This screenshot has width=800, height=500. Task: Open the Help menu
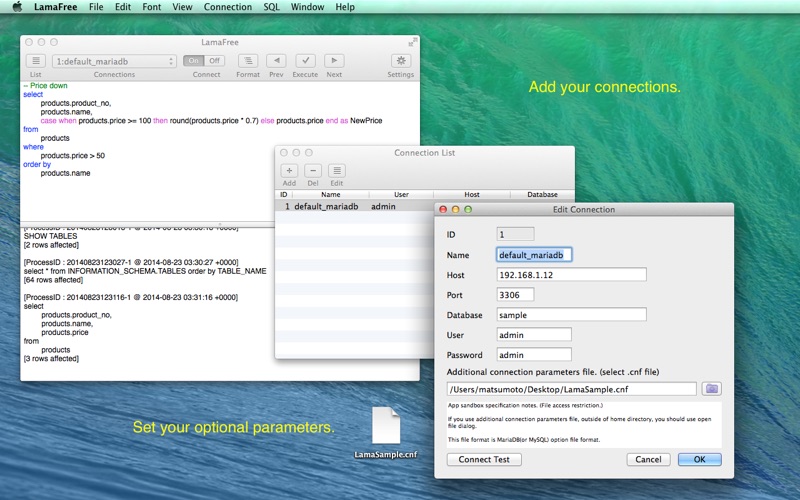(345, 7)
